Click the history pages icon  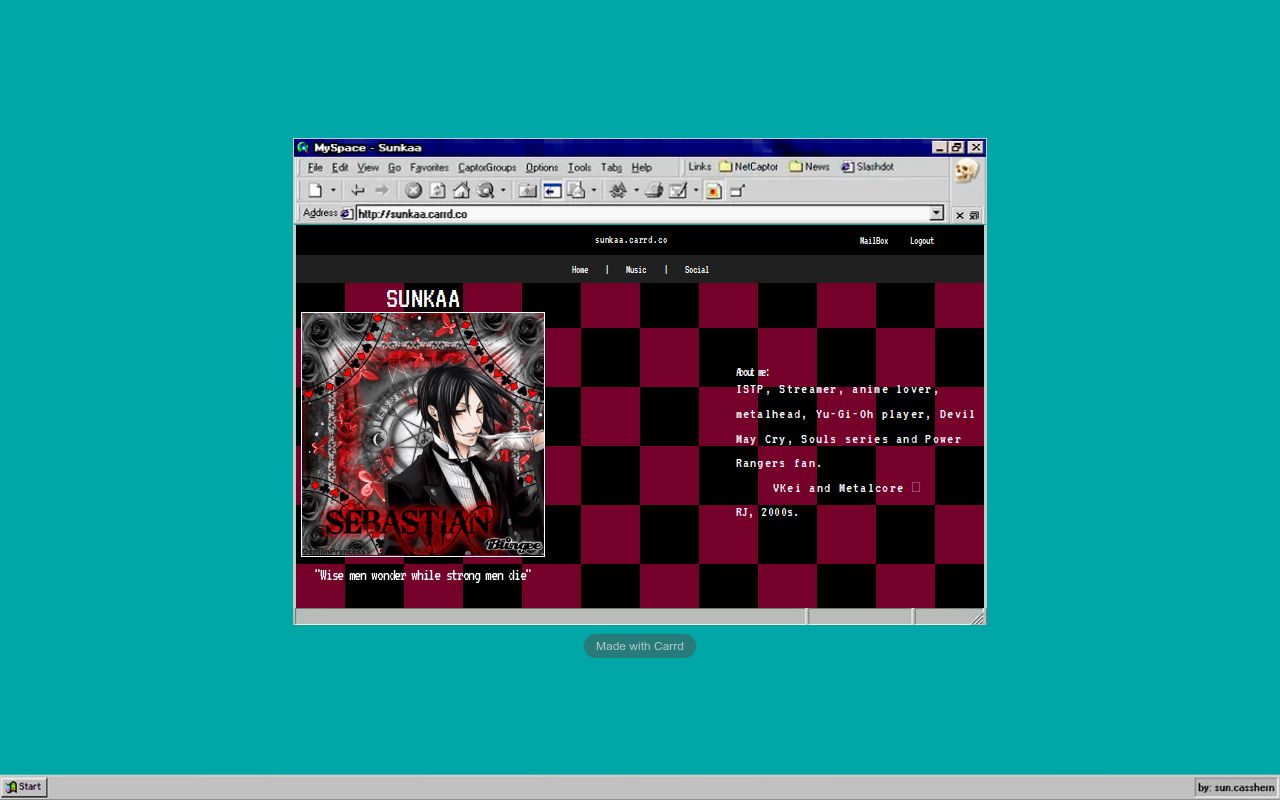tap(576, 190)
